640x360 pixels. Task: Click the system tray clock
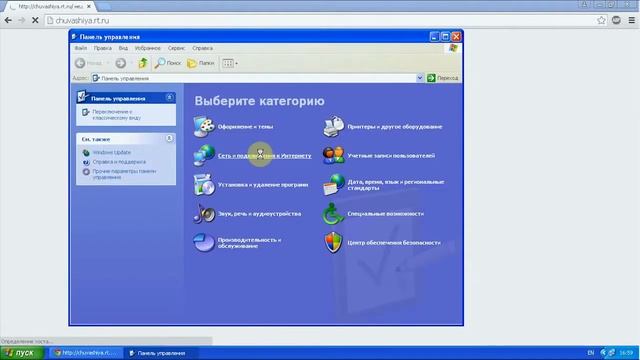coord(626,353)
